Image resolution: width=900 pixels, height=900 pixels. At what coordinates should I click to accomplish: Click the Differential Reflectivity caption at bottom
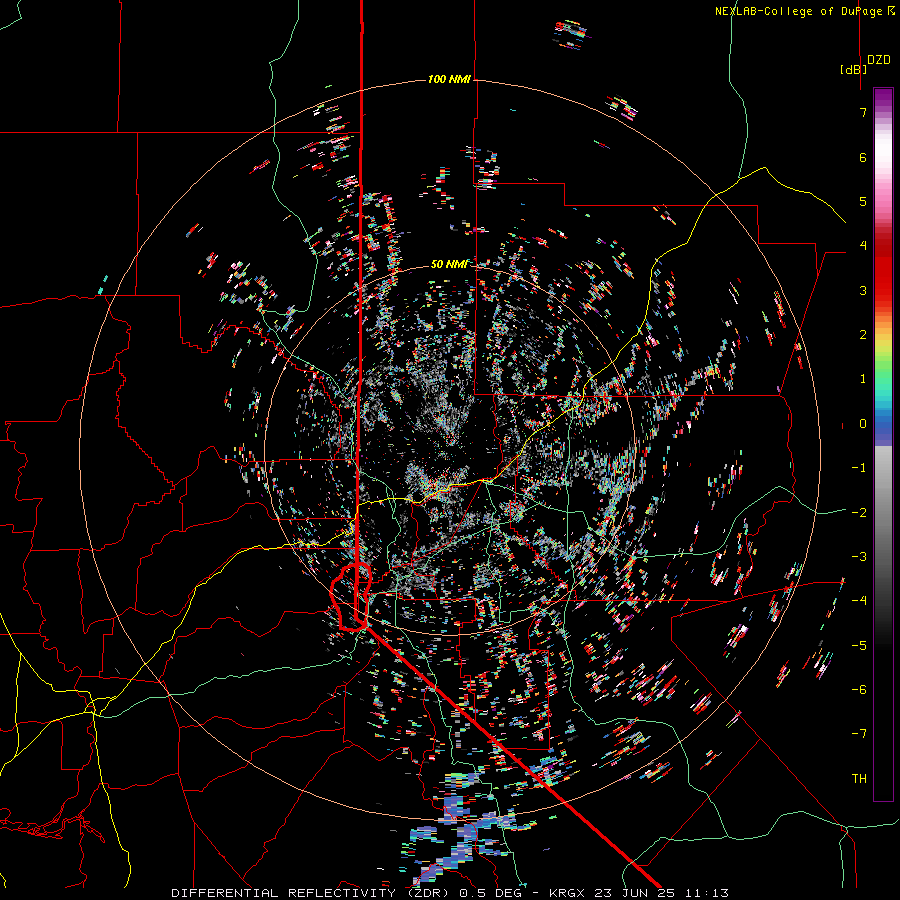pyautogui.click(x=450, y=893)
